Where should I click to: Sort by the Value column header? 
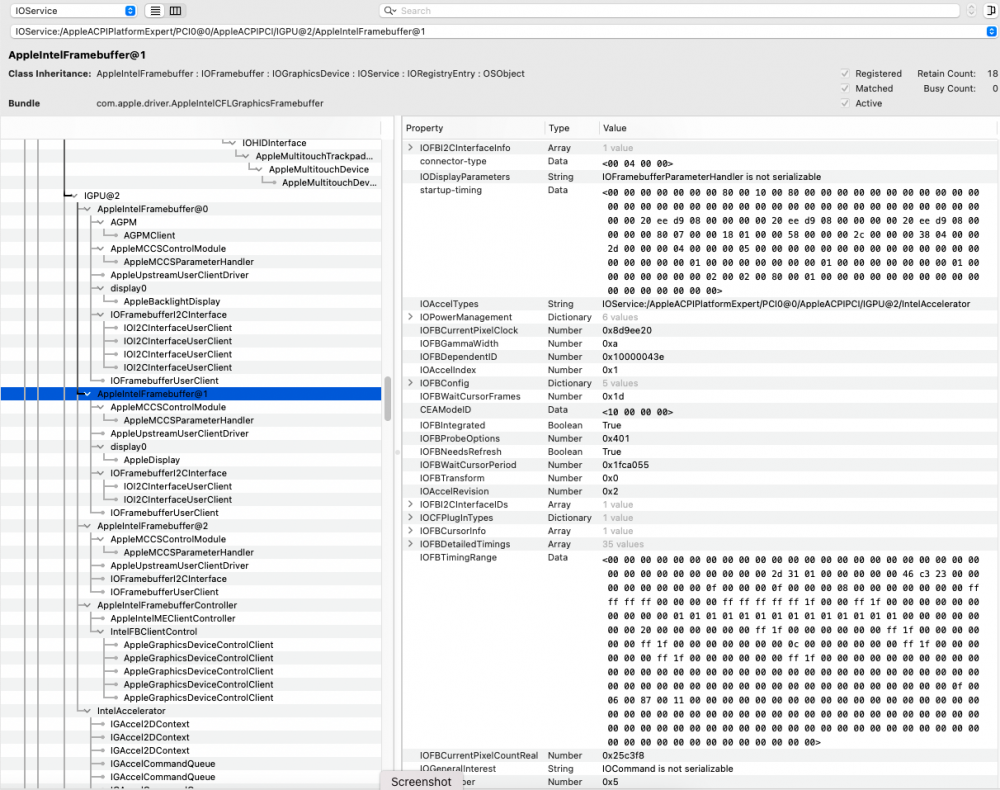coord(797,128)
